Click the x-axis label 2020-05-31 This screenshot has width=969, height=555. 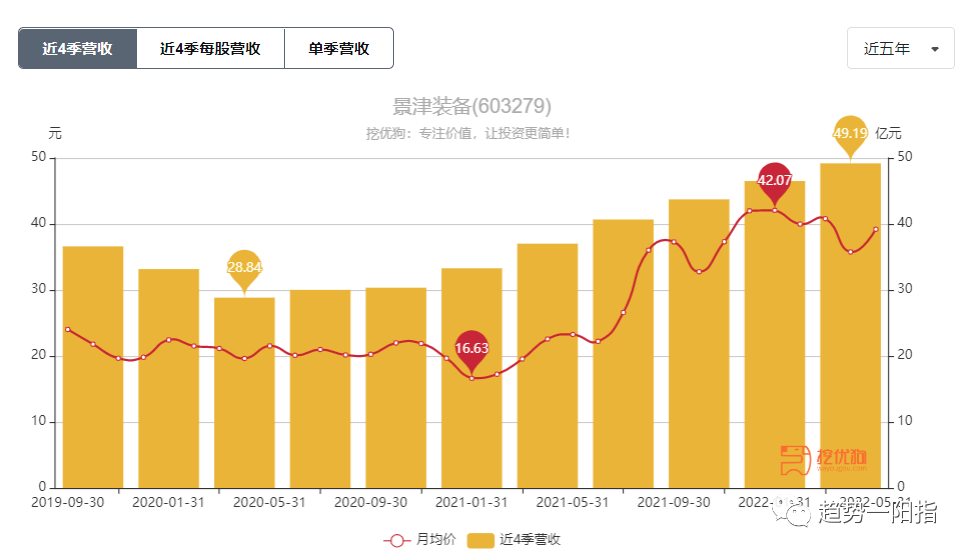pyautogui.click(x=269, y=502)
